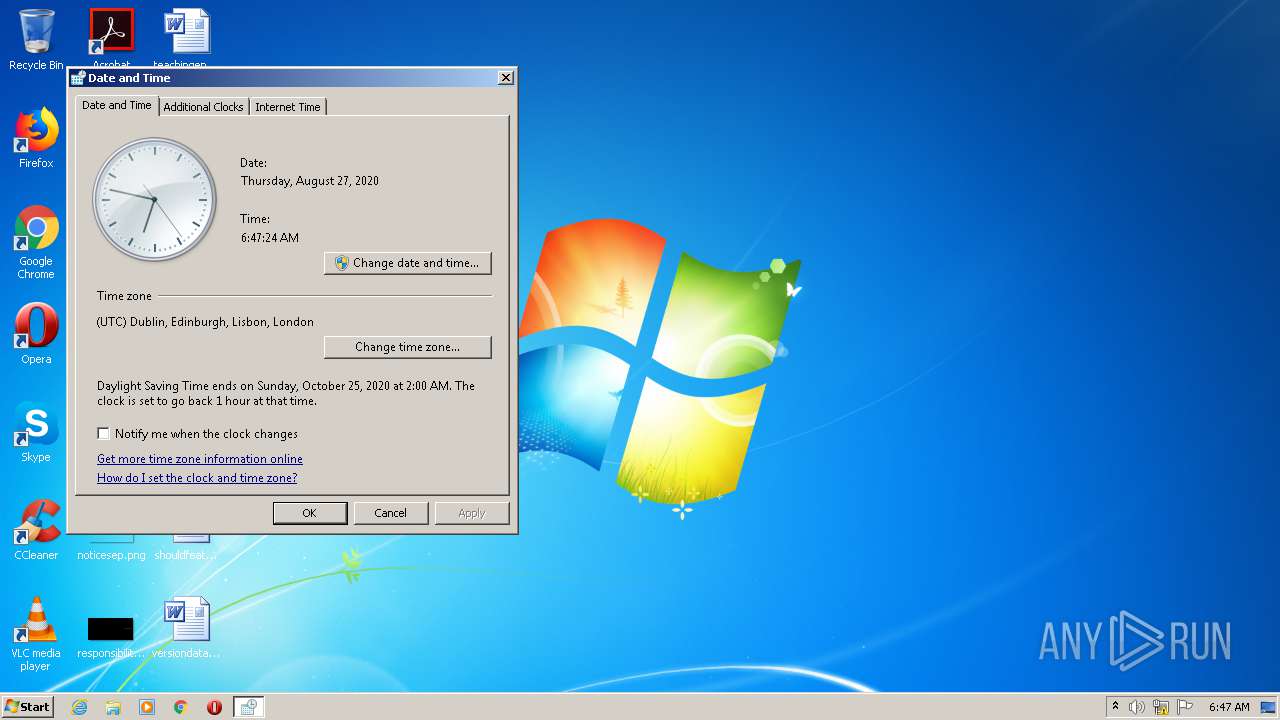
Task: Click the Date and Time title bar icon
Action: (78, 78)
